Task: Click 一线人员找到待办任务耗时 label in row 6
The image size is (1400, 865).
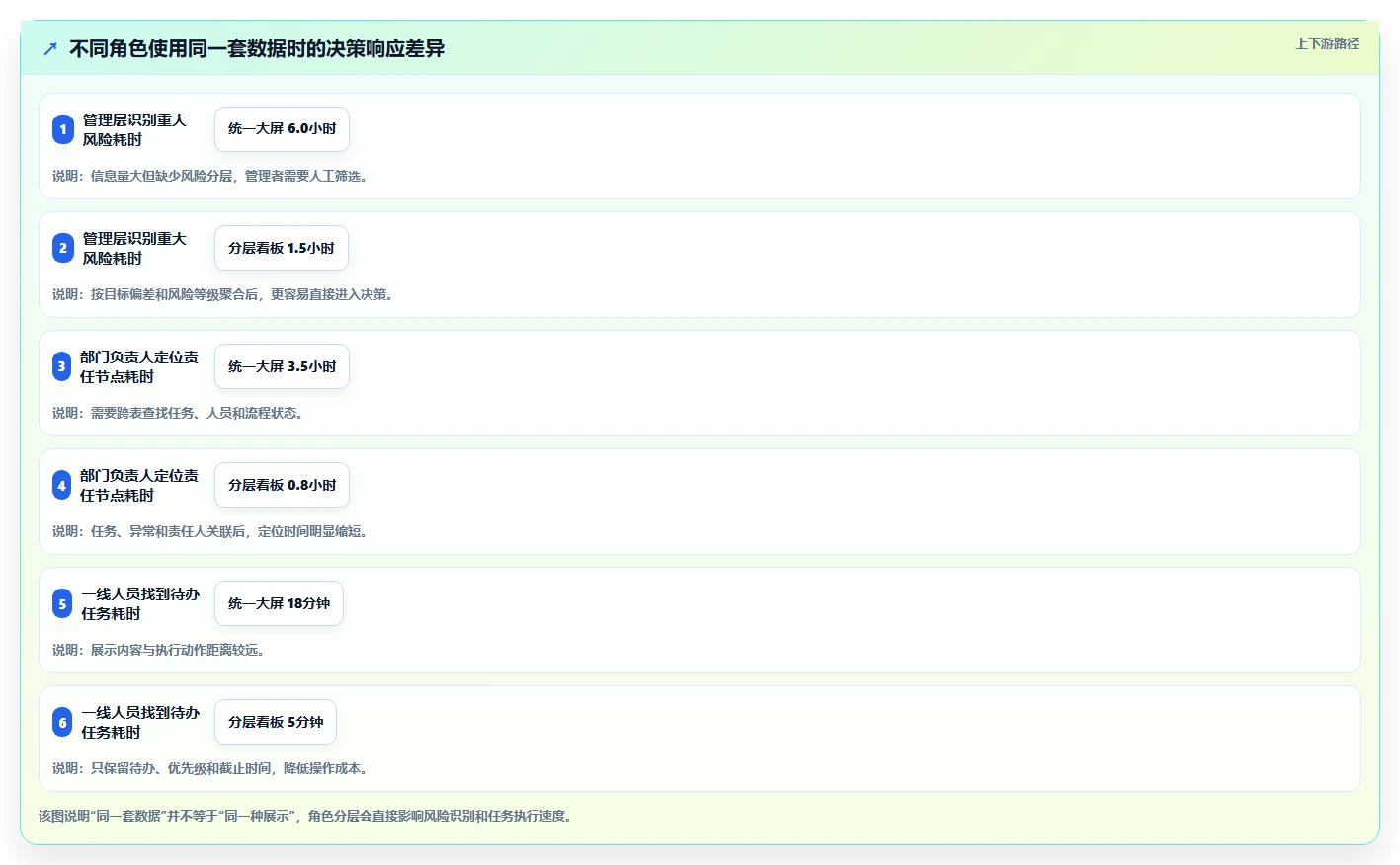Action: [x=140, y=722]
